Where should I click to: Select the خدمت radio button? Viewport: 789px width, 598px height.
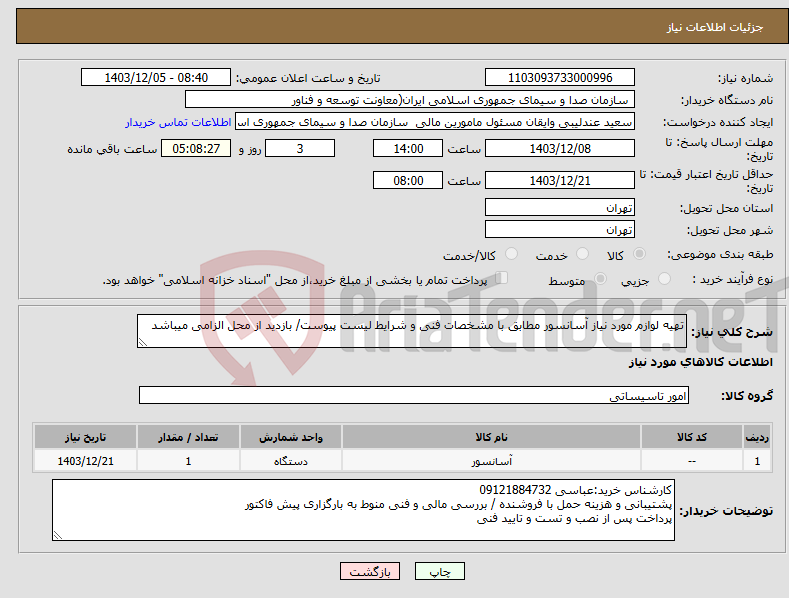(582, 254)
